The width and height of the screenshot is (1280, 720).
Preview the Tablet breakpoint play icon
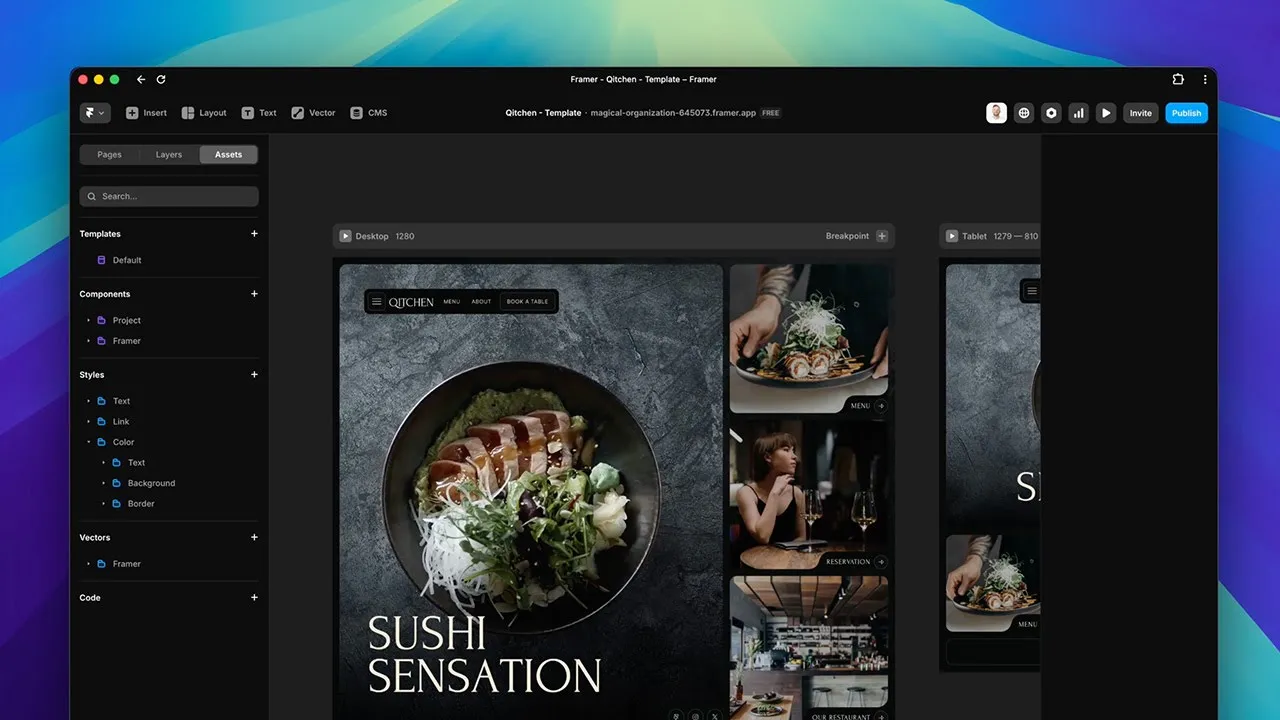951,236
